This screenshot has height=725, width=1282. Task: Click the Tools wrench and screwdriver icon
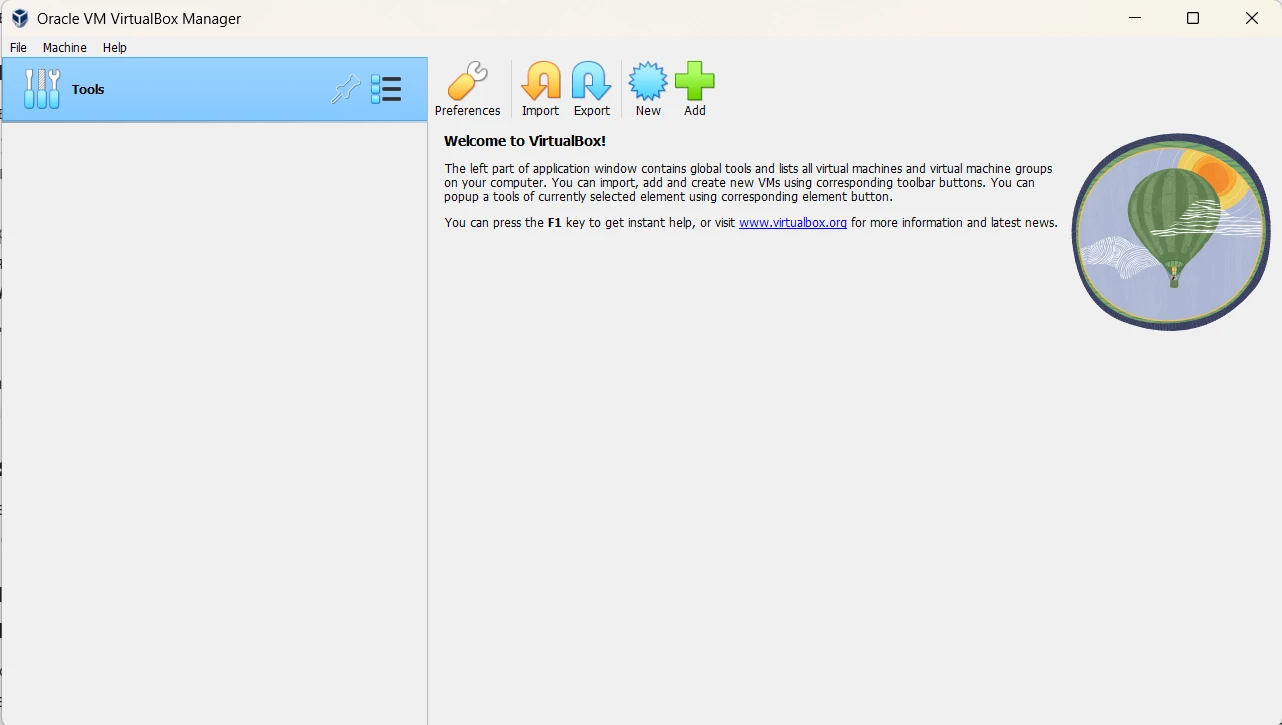(42, 89)
